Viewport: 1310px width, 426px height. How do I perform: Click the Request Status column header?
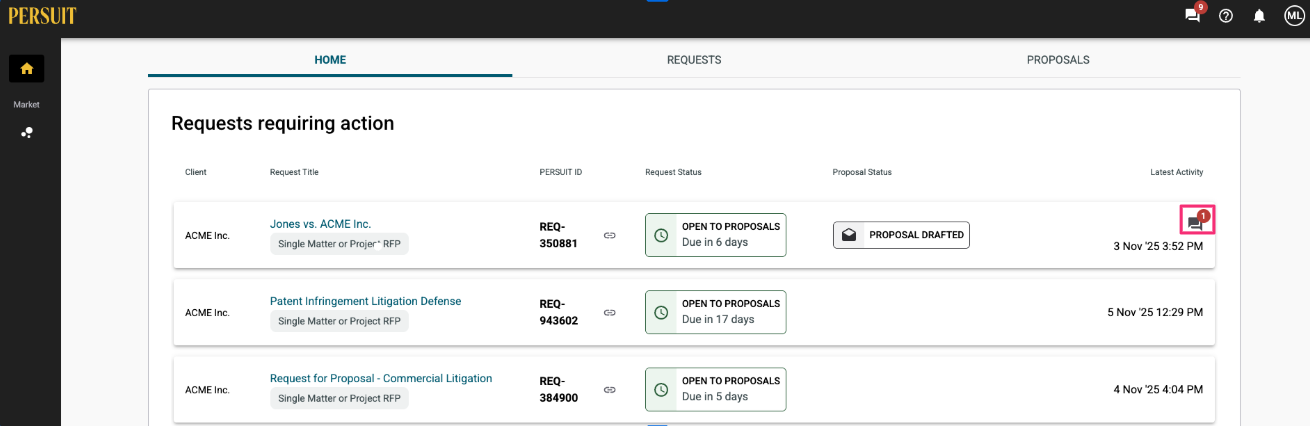(673, 172)
